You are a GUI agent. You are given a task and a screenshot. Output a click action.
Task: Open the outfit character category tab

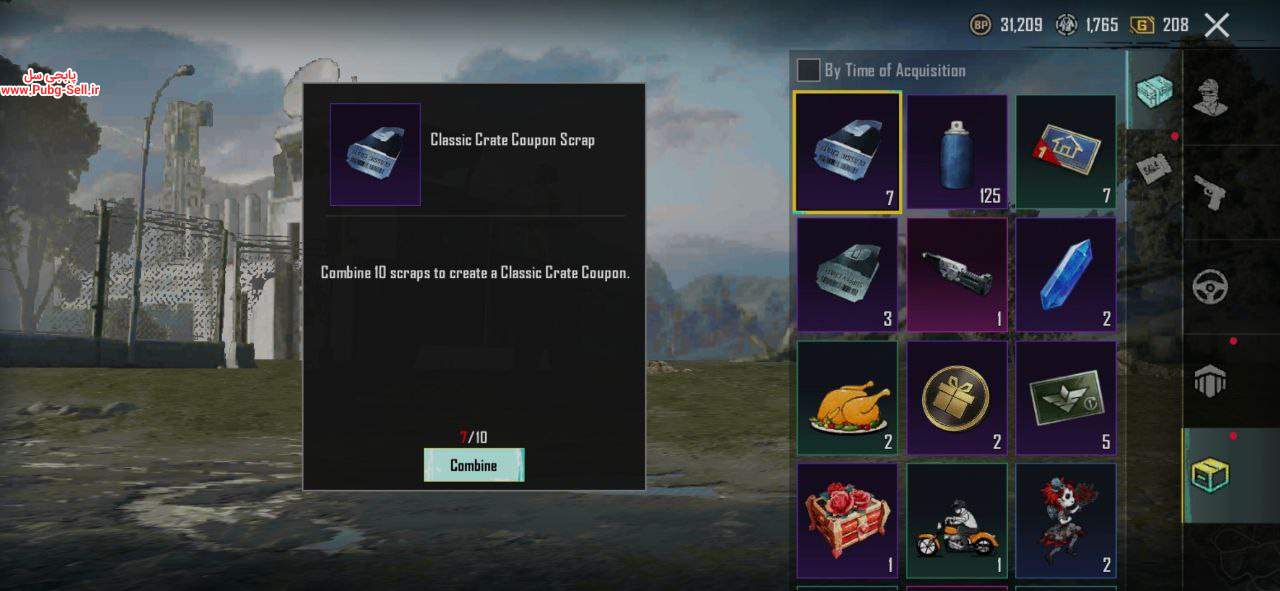[1211, 95]
